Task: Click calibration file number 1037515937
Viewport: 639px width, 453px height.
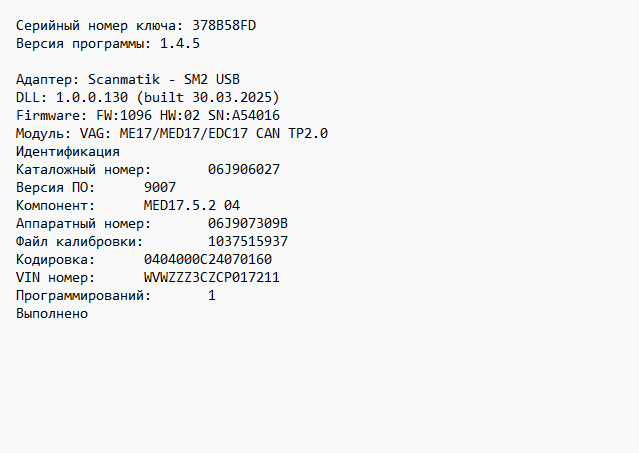Action: [247, 241]
